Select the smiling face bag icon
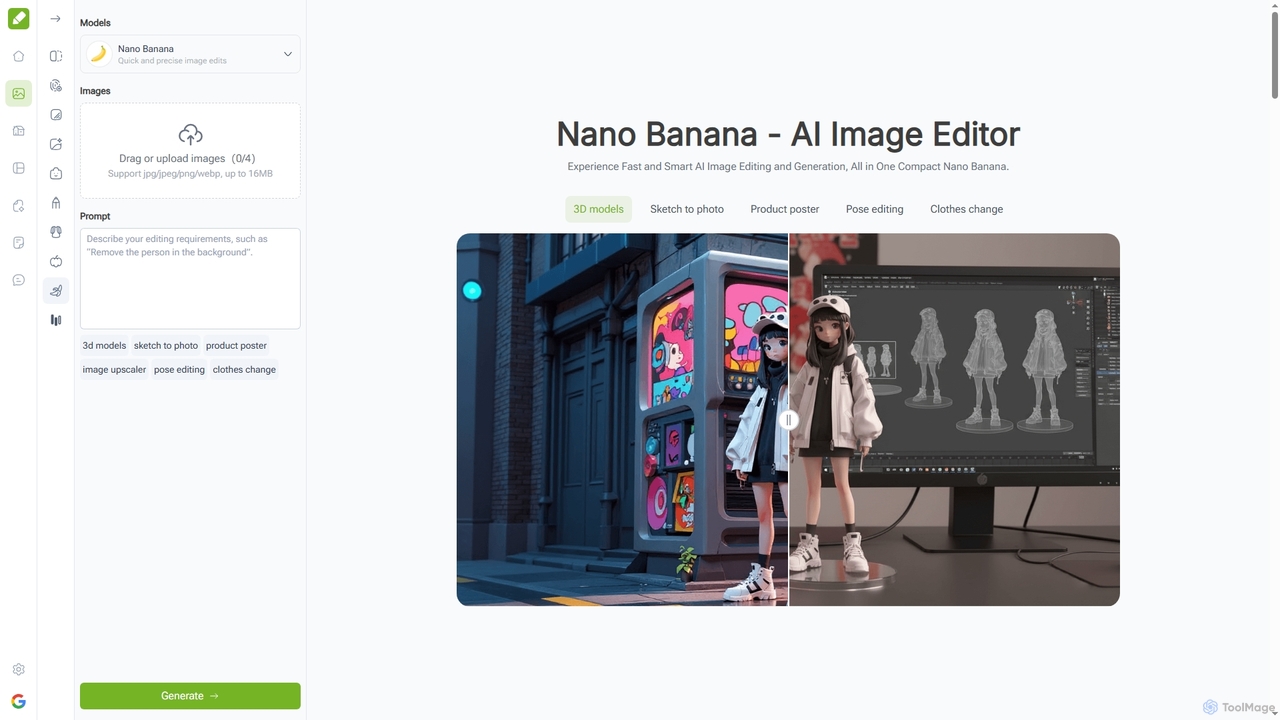 tap(56, 173)
